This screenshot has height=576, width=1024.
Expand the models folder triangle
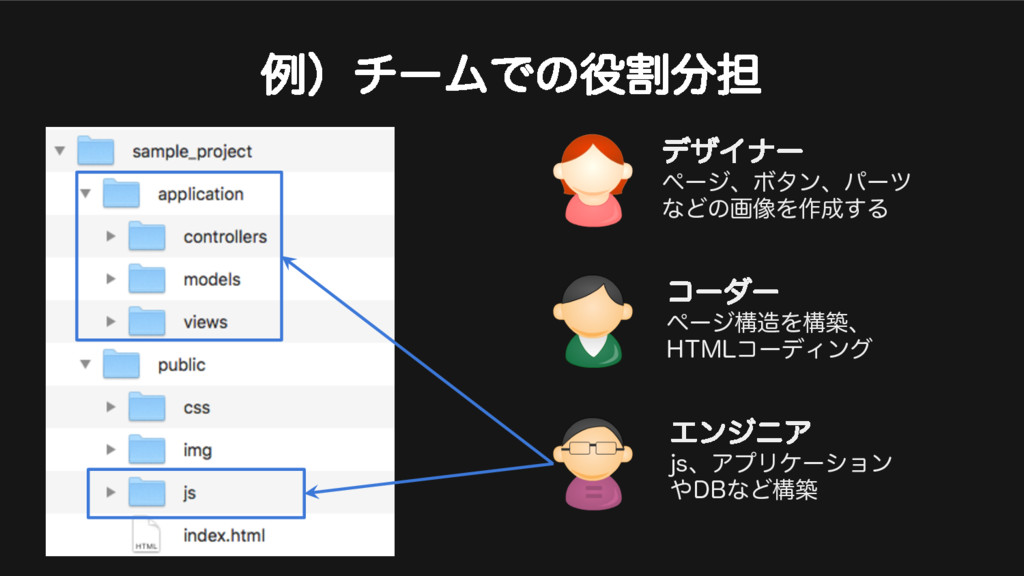click(x=111, y=279)
